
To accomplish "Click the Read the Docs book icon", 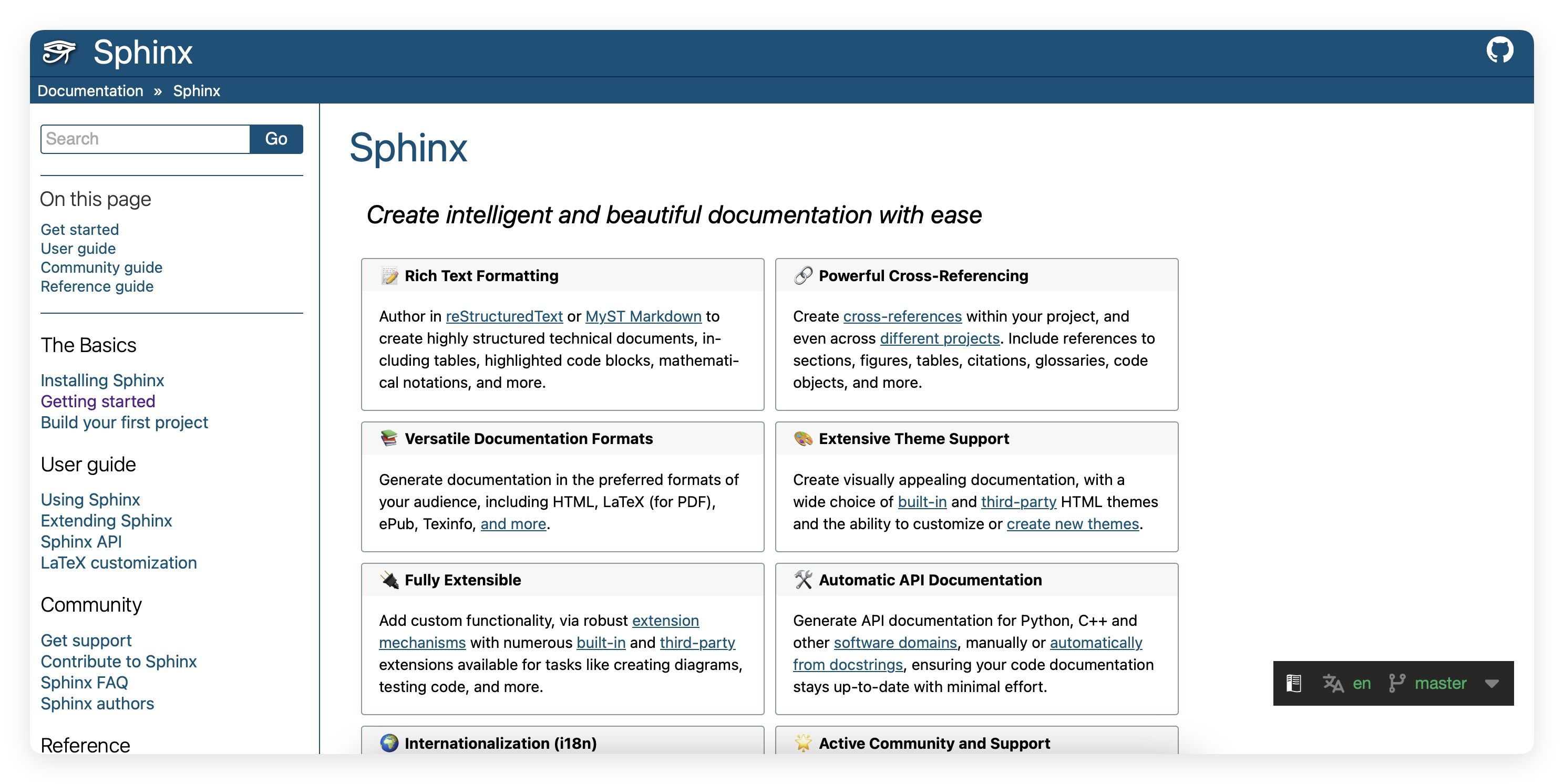I will pyautogui.click(x=1293, y=683).
